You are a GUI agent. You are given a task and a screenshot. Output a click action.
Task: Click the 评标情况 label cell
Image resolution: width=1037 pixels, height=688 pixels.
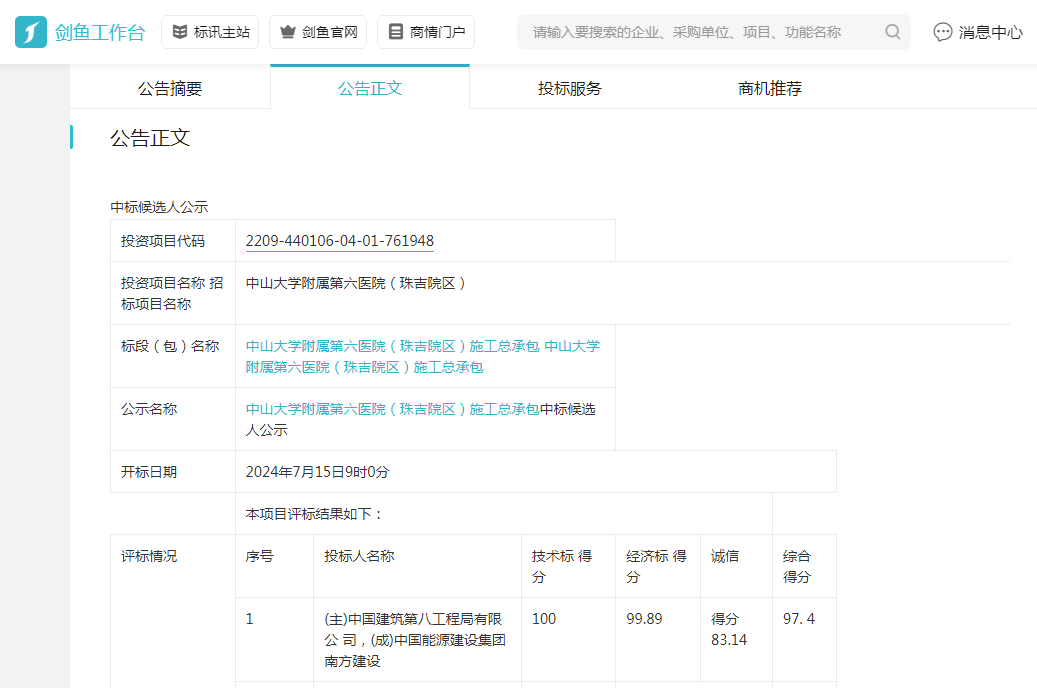point(173,611)
